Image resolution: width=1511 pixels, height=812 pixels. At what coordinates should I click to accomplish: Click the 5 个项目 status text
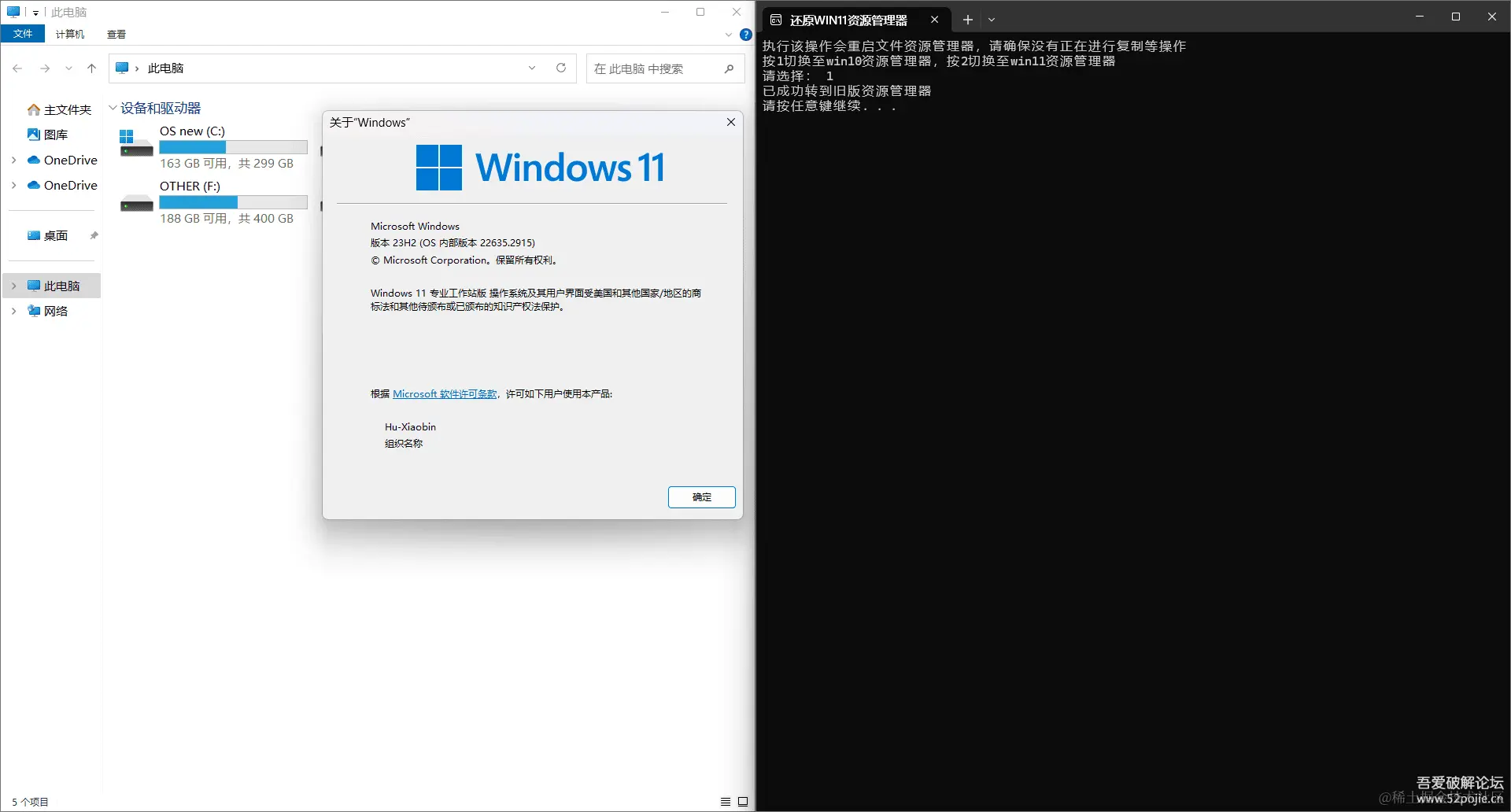[30, 802]
